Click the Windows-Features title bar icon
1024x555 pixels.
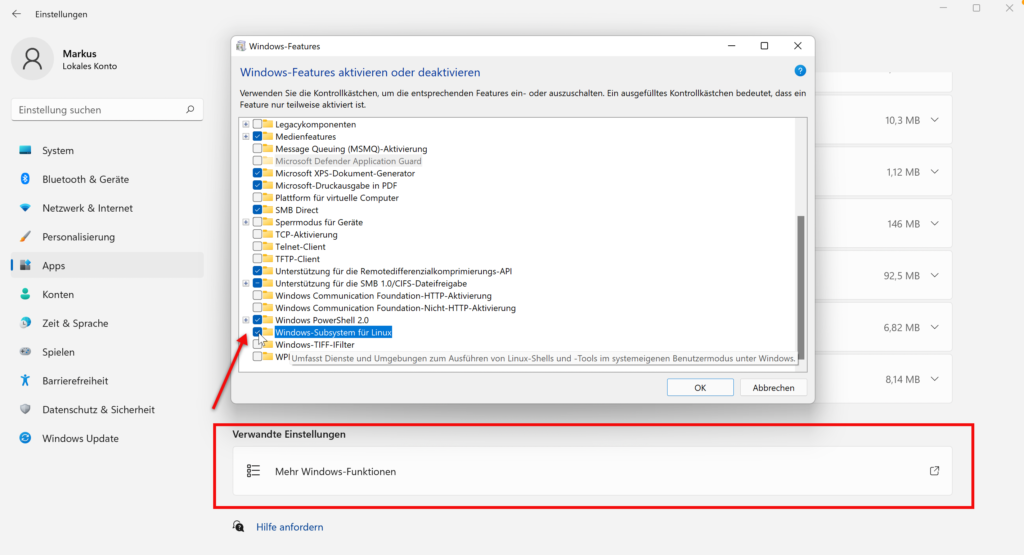241,46
